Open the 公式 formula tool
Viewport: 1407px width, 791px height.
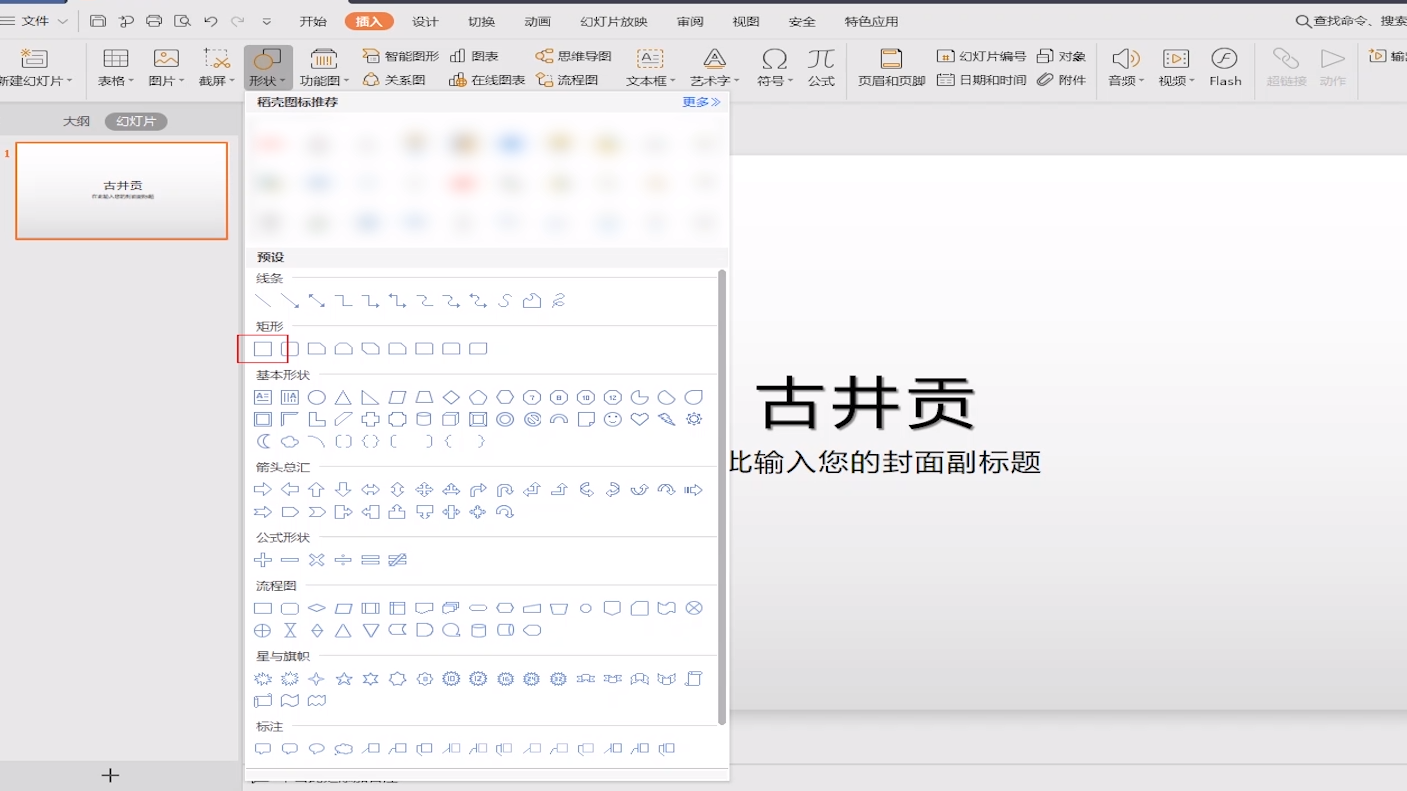[x=821, y=67]
